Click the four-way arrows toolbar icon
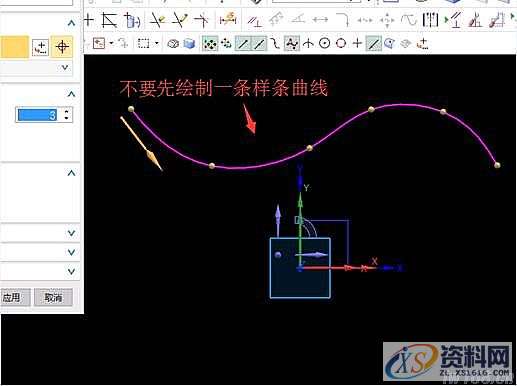The width and height of the screenshot is (517, 386). click(x=387, y=20)
